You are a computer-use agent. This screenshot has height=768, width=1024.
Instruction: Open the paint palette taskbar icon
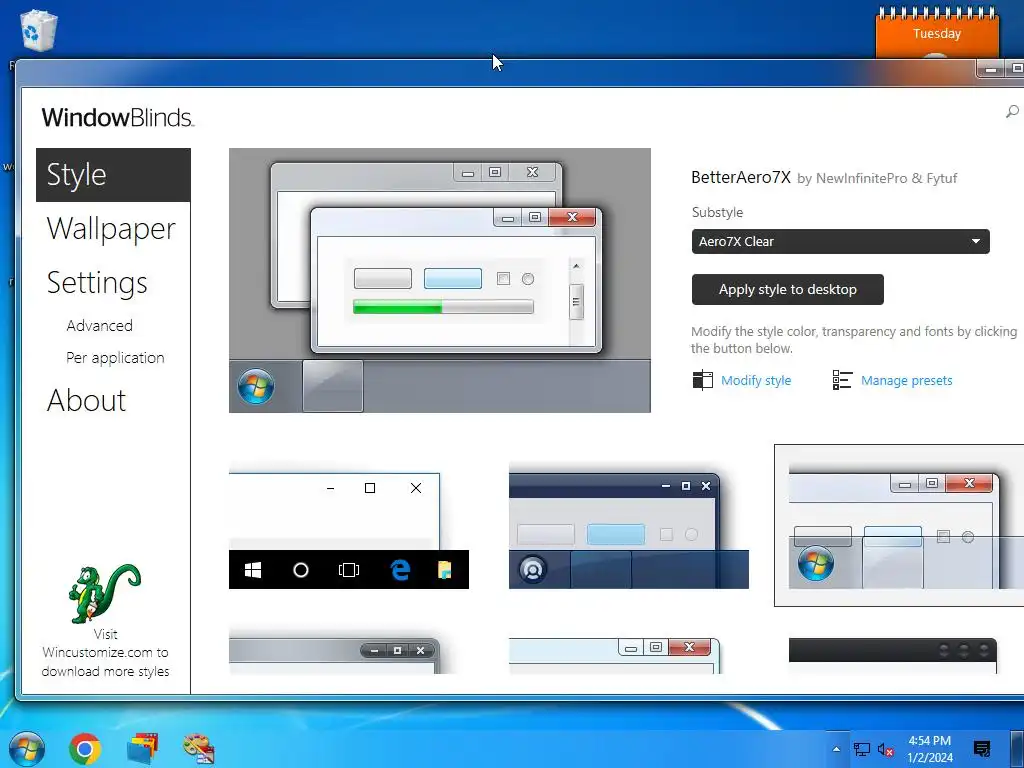pyautogui.click(x=199, y=749)
